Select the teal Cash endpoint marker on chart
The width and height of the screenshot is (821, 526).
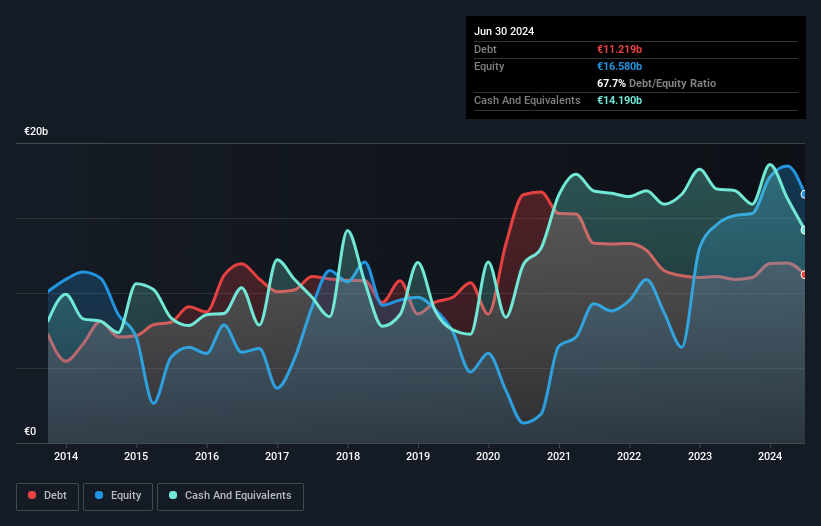(804, 230)
